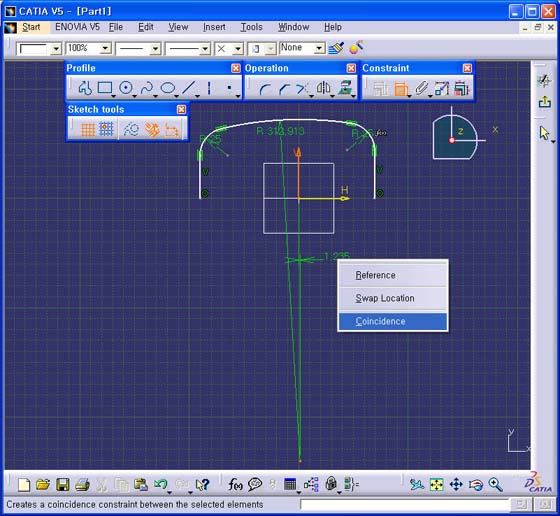560x516 pixels.
Task: Click the Exit Workbench icon
Action: tap(545, 102)
